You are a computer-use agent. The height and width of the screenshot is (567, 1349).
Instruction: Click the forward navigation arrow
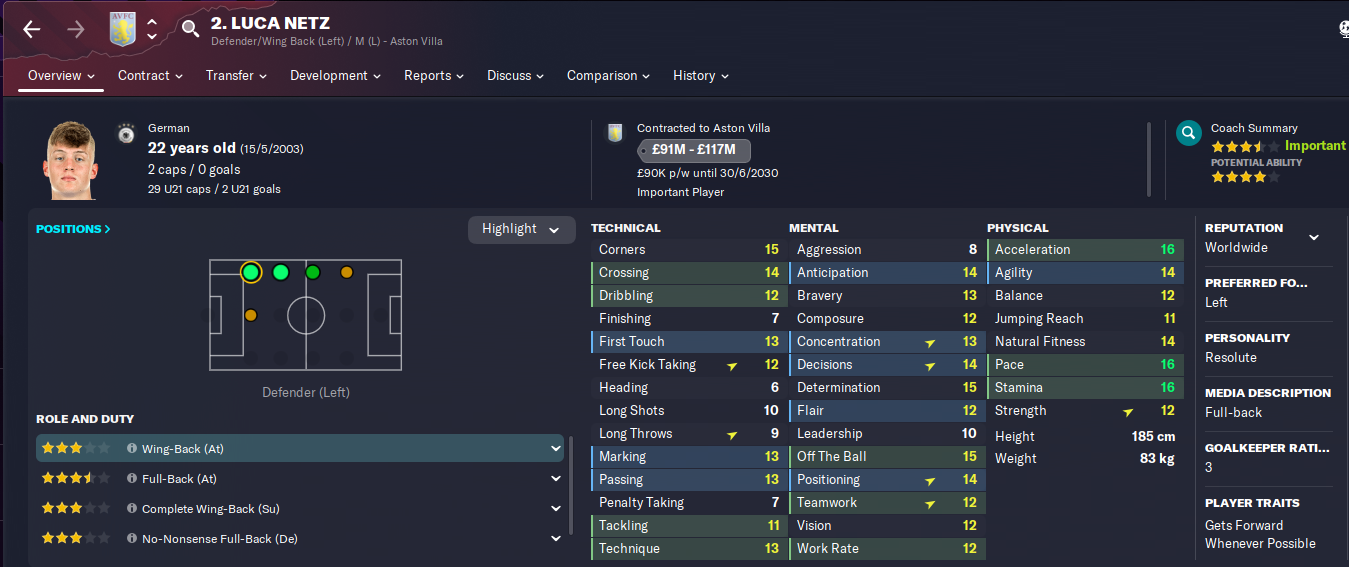[75, 29]
